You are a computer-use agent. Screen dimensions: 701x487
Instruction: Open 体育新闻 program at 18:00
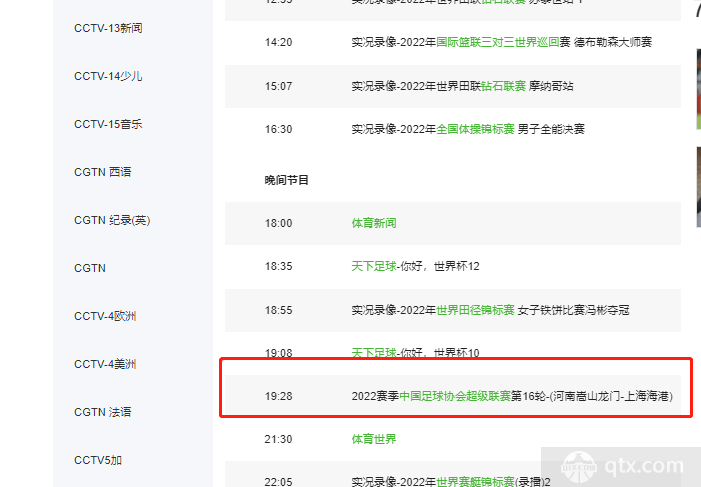tap(374, 223)
